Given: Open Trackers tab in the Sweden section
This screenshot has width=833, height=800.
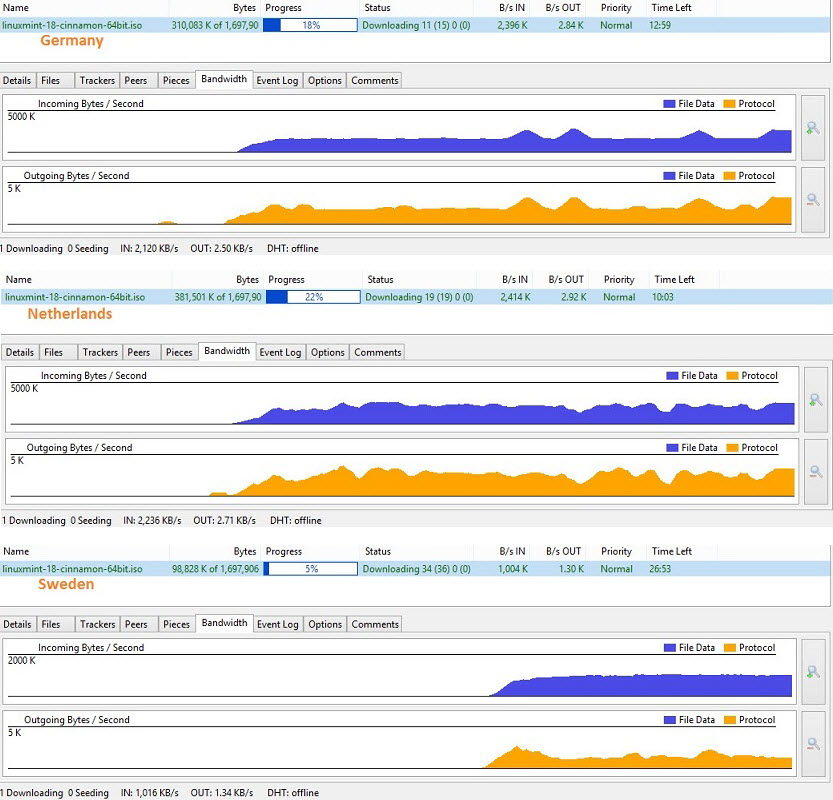Looking at the screenshot, I should click(x=98, y=624).
